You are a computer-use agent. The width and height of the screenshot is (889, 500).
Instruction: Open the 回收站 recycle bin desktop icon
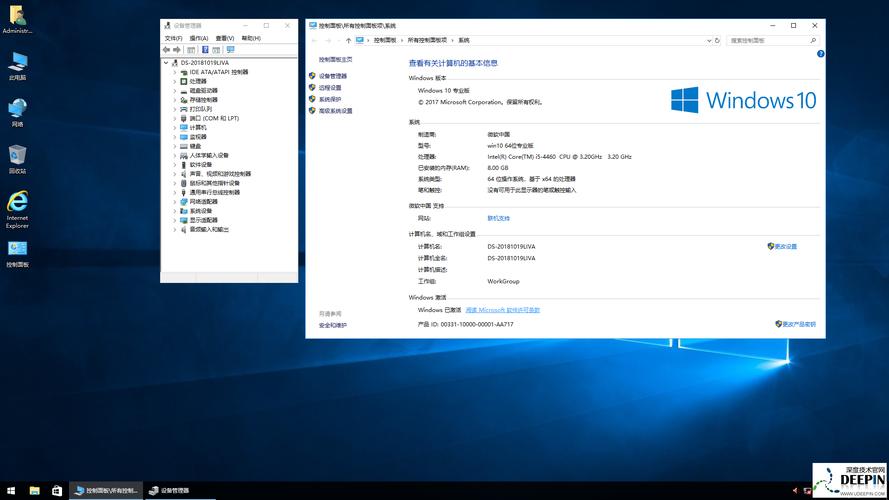(x=17, y=159)
